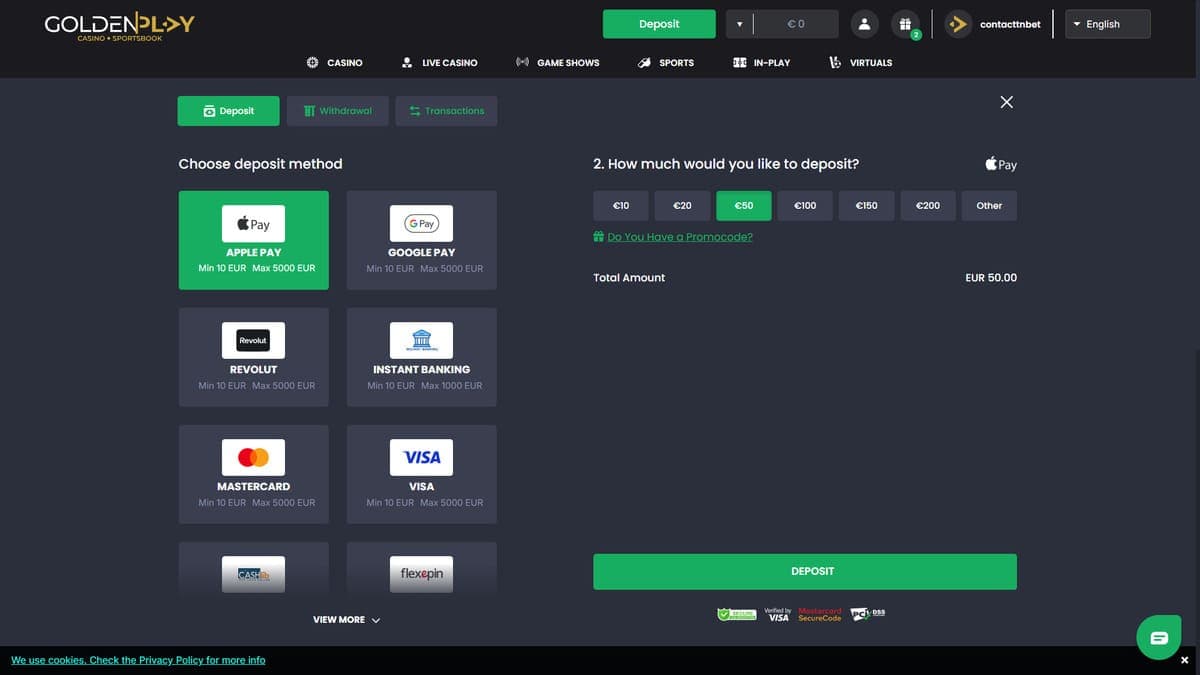Click the PCI DSS badge
This screenshot has height=675, width=1200.
coord(867,613)
